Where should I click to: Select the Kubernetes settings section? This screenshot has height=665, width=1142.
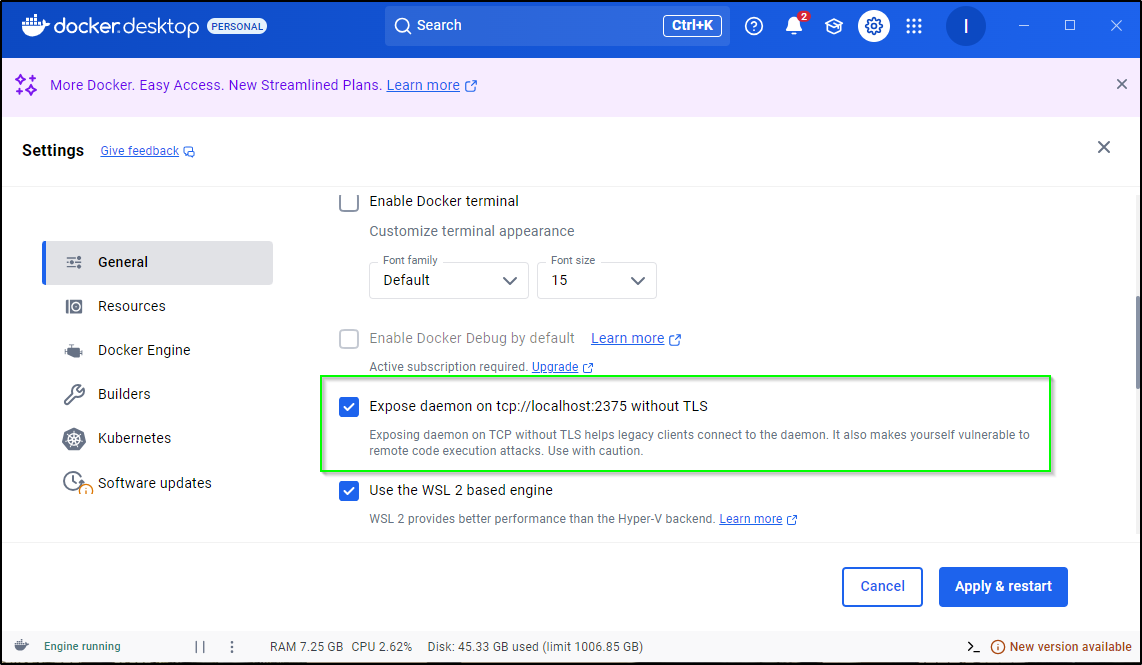[x=134, y=438]
